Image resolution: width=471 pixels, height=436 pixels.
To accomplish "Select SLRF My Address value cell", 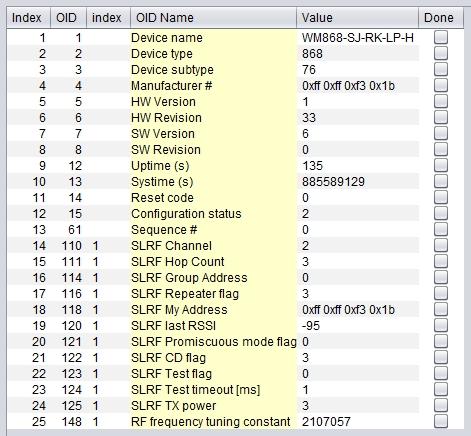I will (x=358, y=310).
